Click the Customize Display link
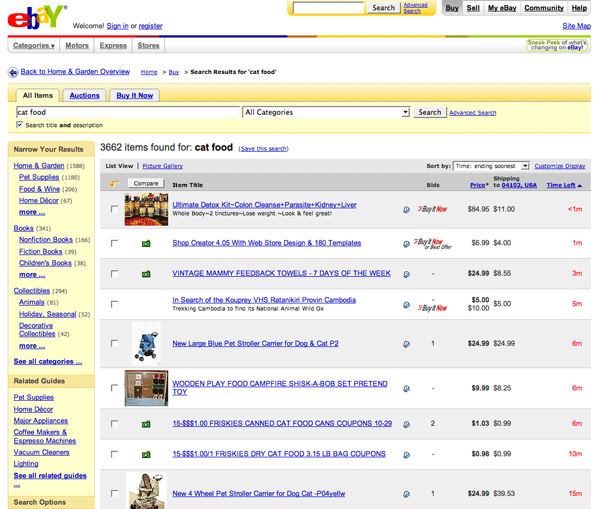The image size is (599, 509). coord(560,166)
